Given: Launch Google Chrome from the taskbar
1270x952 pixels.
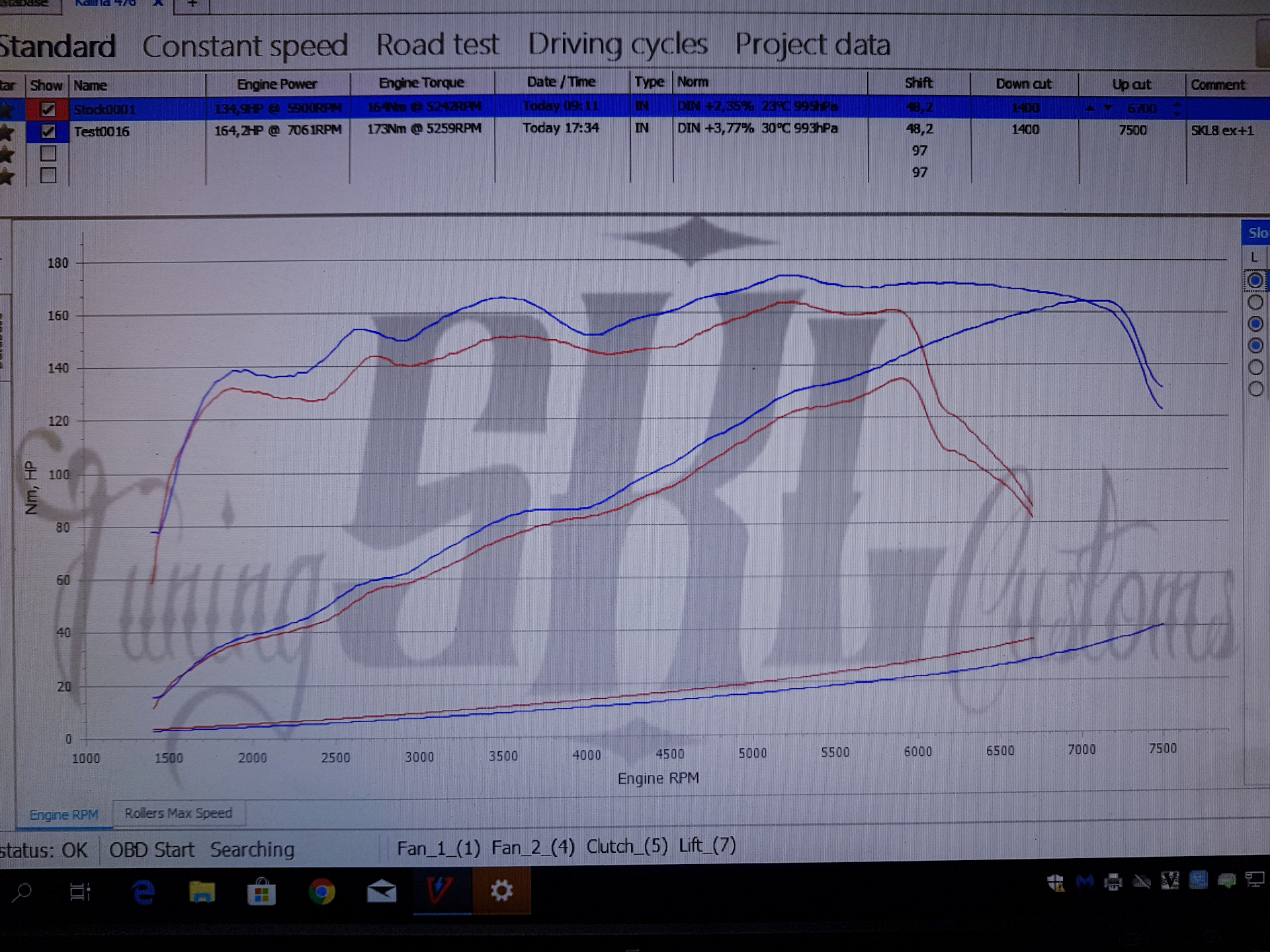Looking at the screenshot, I should (x=321, y=892).
